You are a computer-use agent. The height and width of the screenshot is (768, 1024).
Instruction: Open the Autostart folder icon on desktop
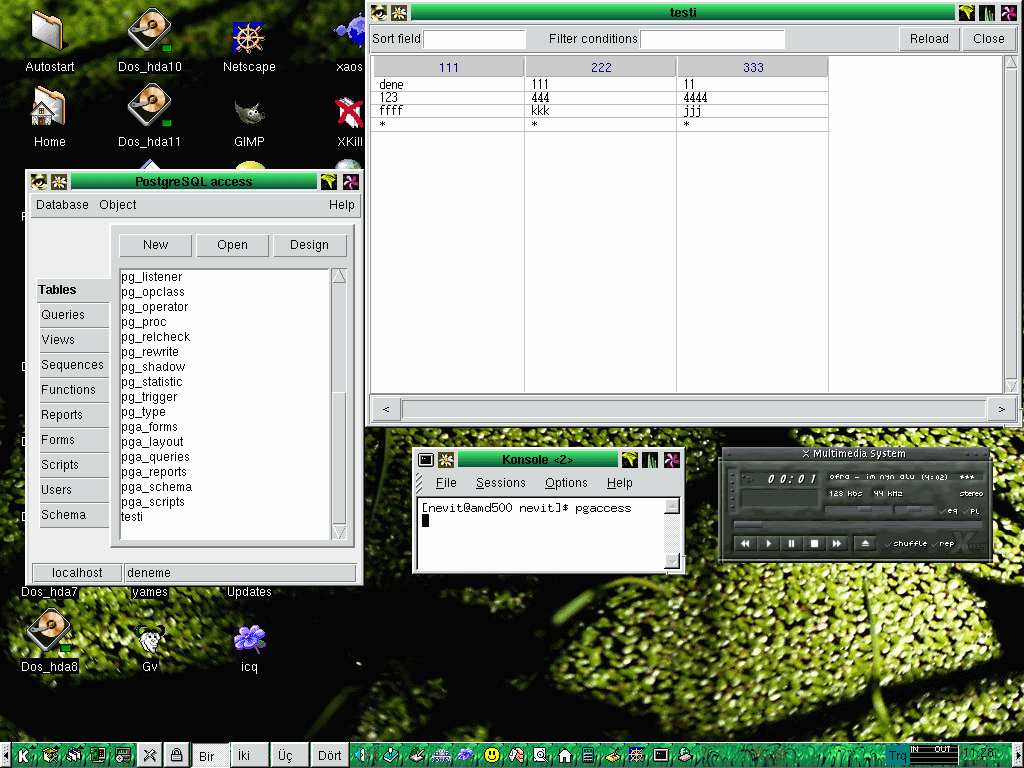tap(48, 31)
